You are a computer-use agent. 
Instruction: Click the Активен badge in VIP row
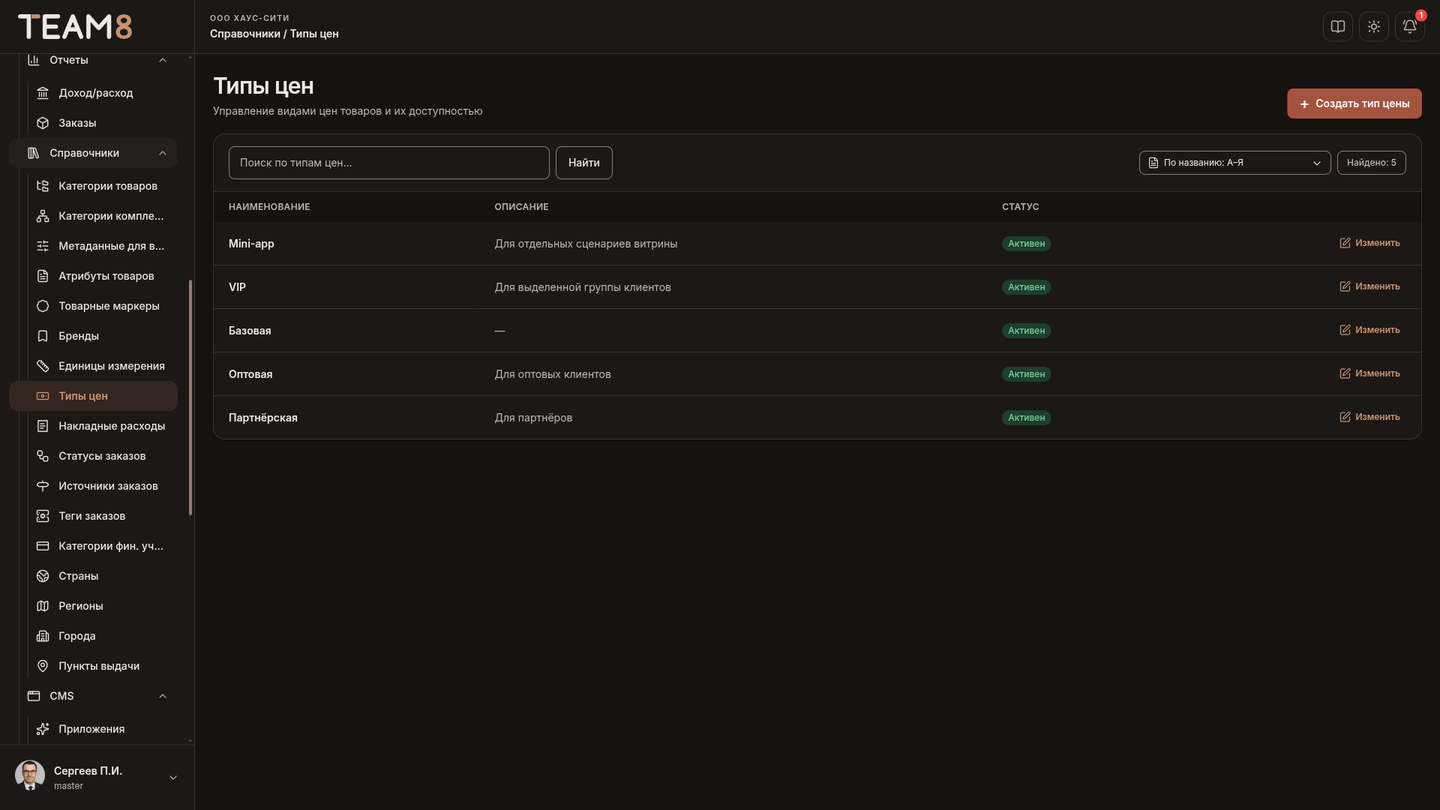tap(1026, 287)
